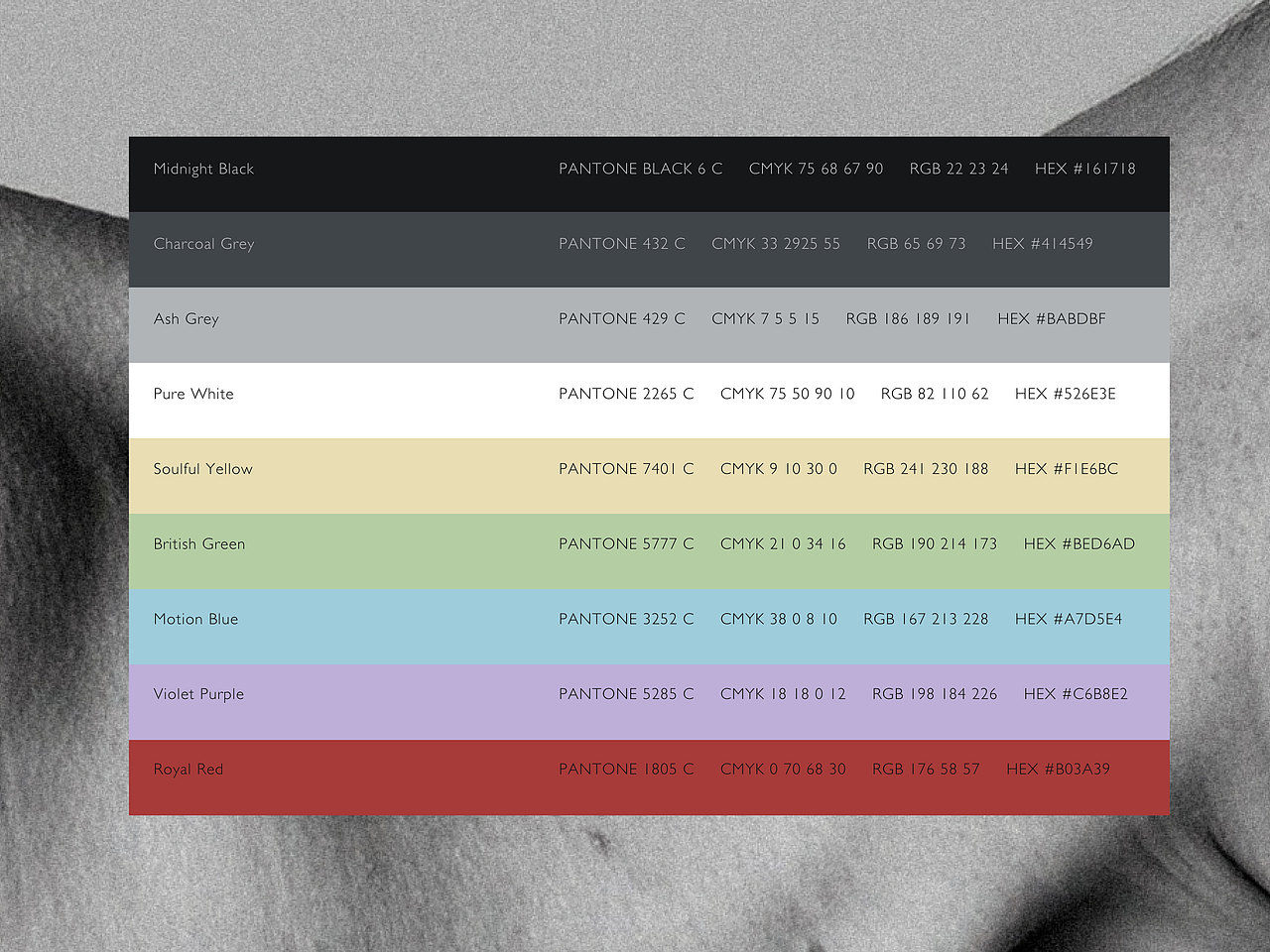Select PANTONE BLACK 6 C text
Viewport: 1270px width, 952px height.
pos(640,169)
